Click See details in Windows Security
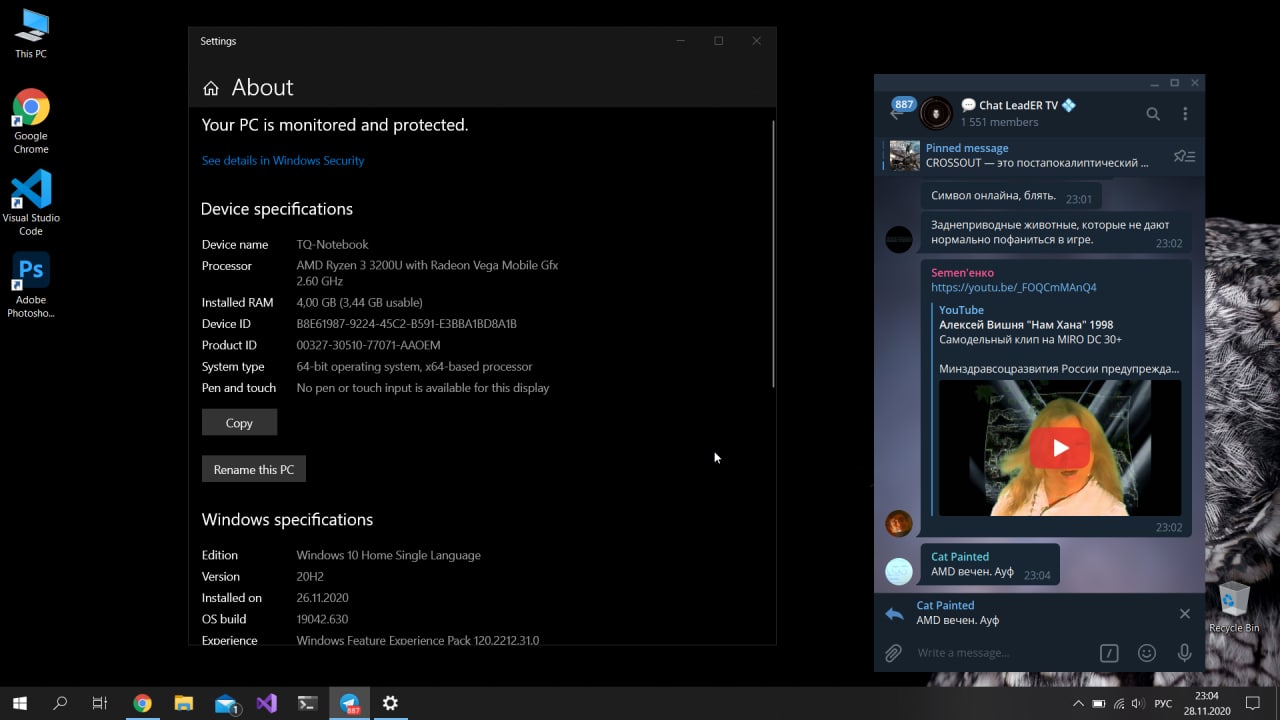Viewport: 1280px width, 720px height. [x=283, y=160]
